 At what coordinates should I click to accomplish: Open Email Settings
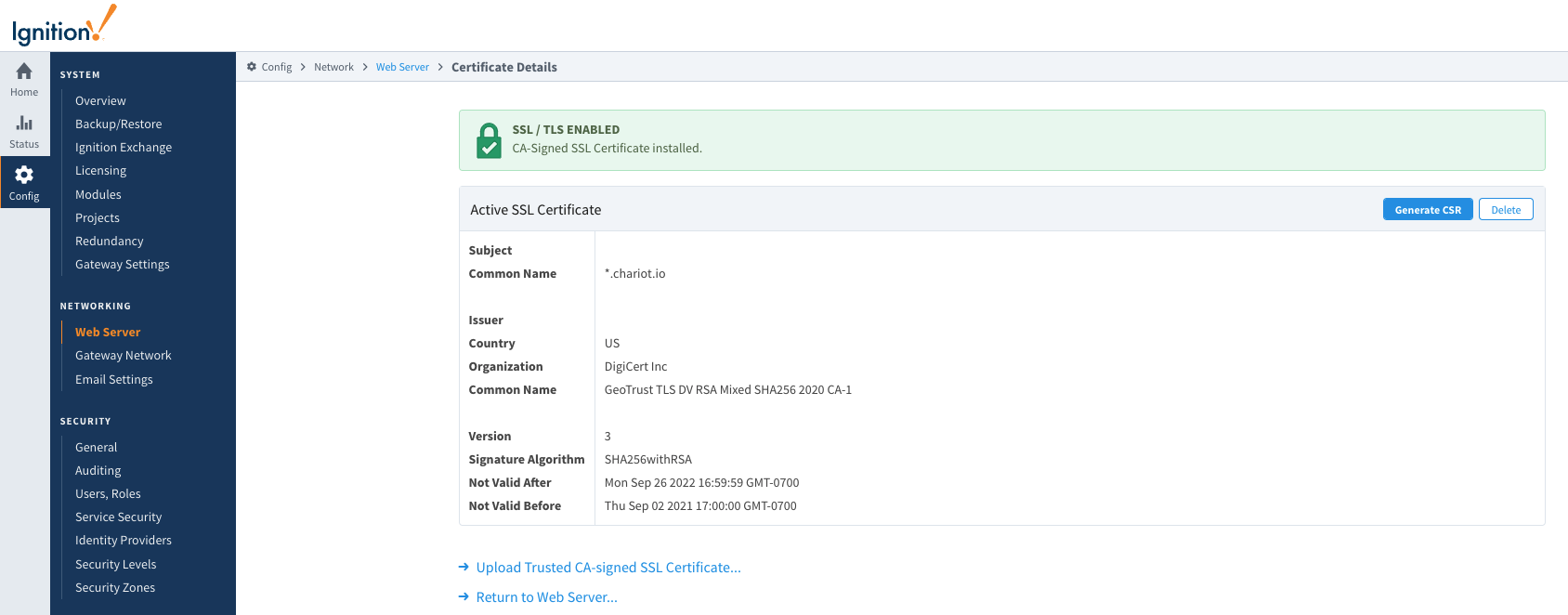click(114, 379)
